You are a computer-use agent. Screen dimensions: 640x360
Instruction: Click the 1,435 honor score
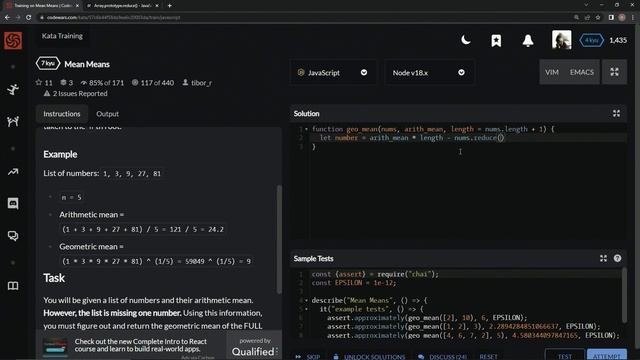click(618, 40)
